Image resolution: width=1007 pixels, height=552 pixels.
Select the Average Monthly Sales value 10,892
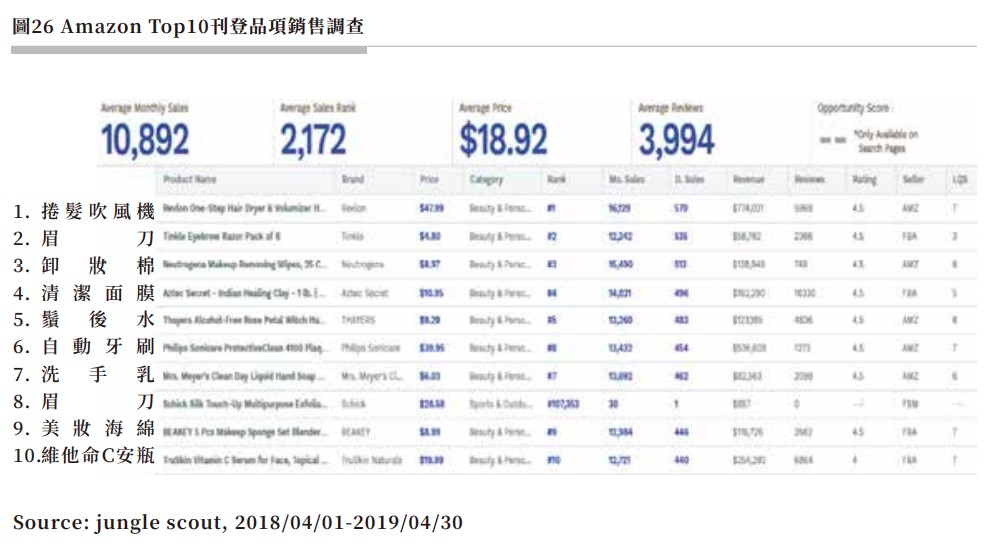tap(145, 140)
